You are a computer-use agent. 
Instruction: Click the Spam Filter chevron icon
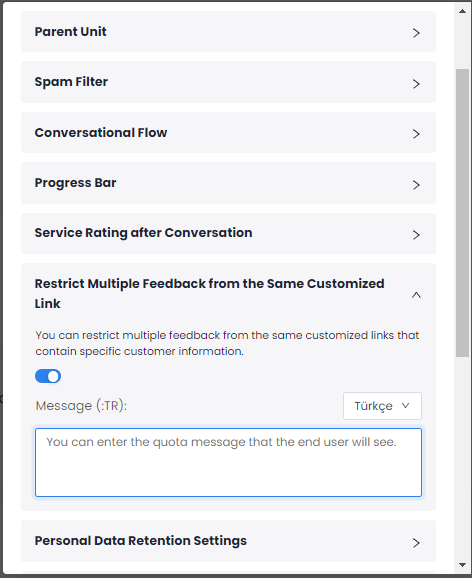[x=416, y=84]
